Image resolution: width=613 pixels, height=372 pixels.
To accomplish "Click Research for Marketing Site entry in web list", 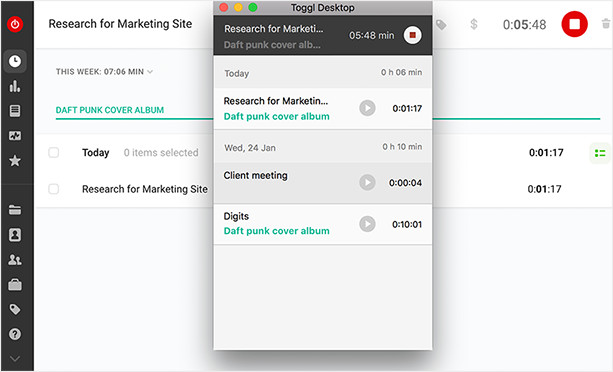I will click(145, 189).
